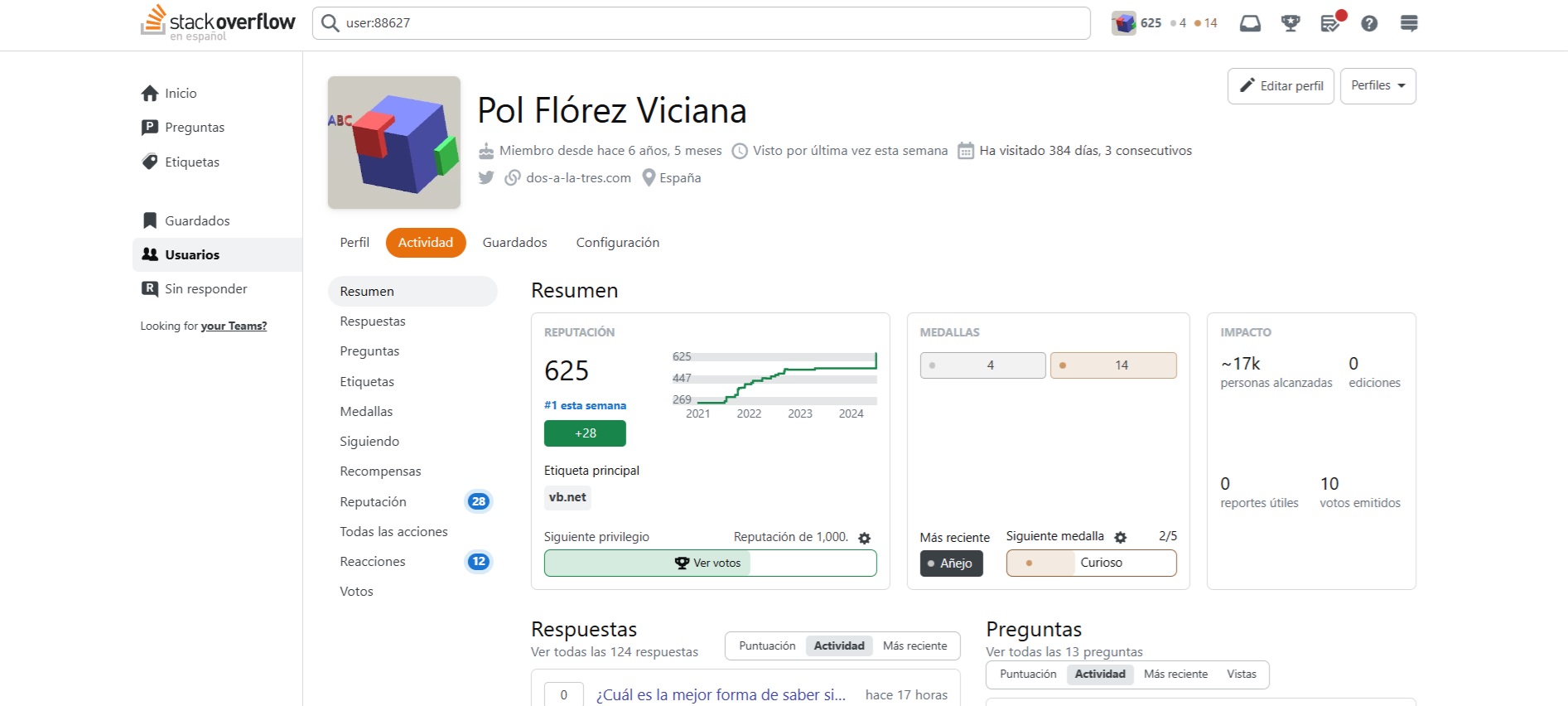Click the vb.net tag
This screenshot has height=706, width=1568.
coord(567,497)
